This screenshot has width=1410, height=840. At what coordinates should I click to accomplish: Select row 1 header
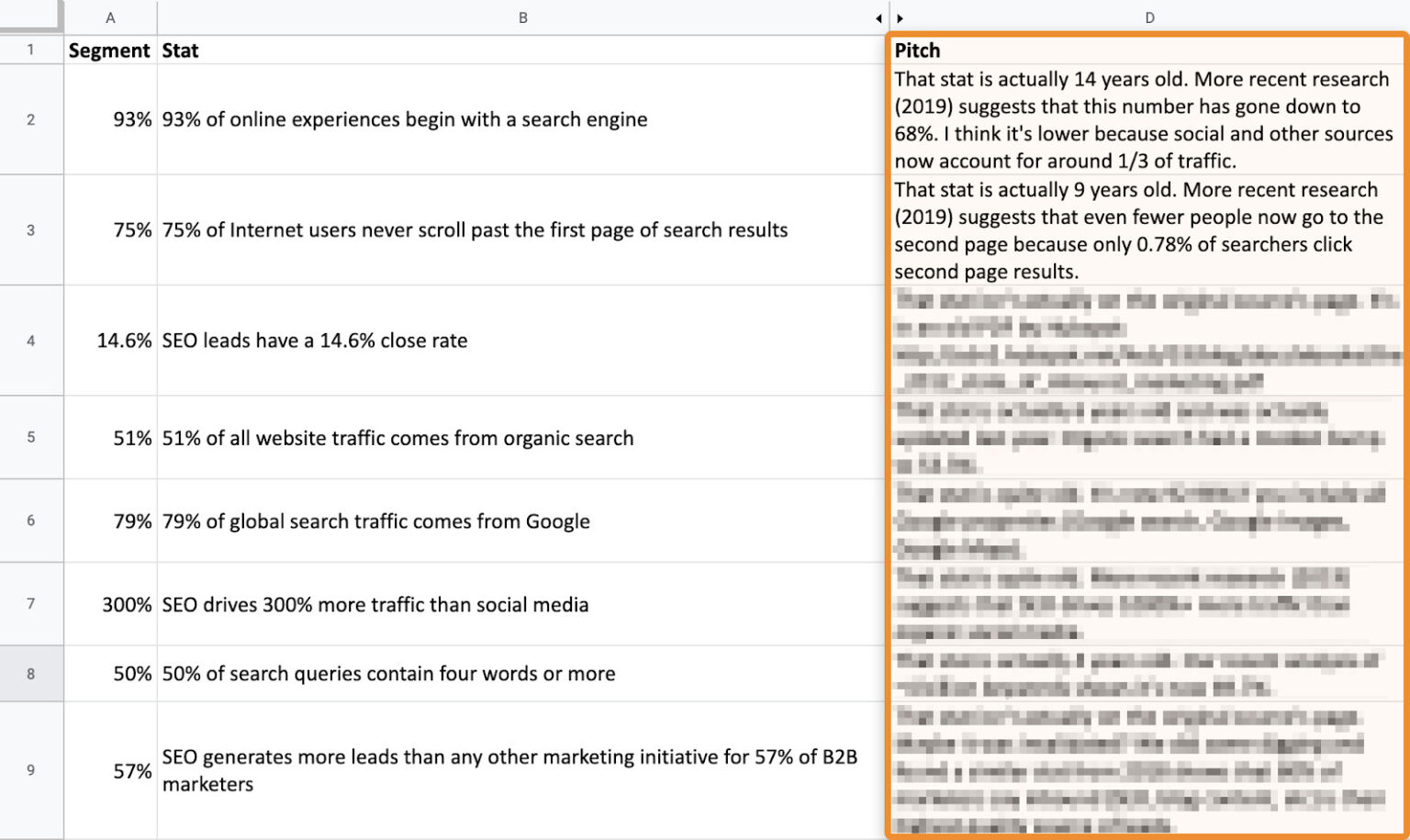tap(32, 50)
